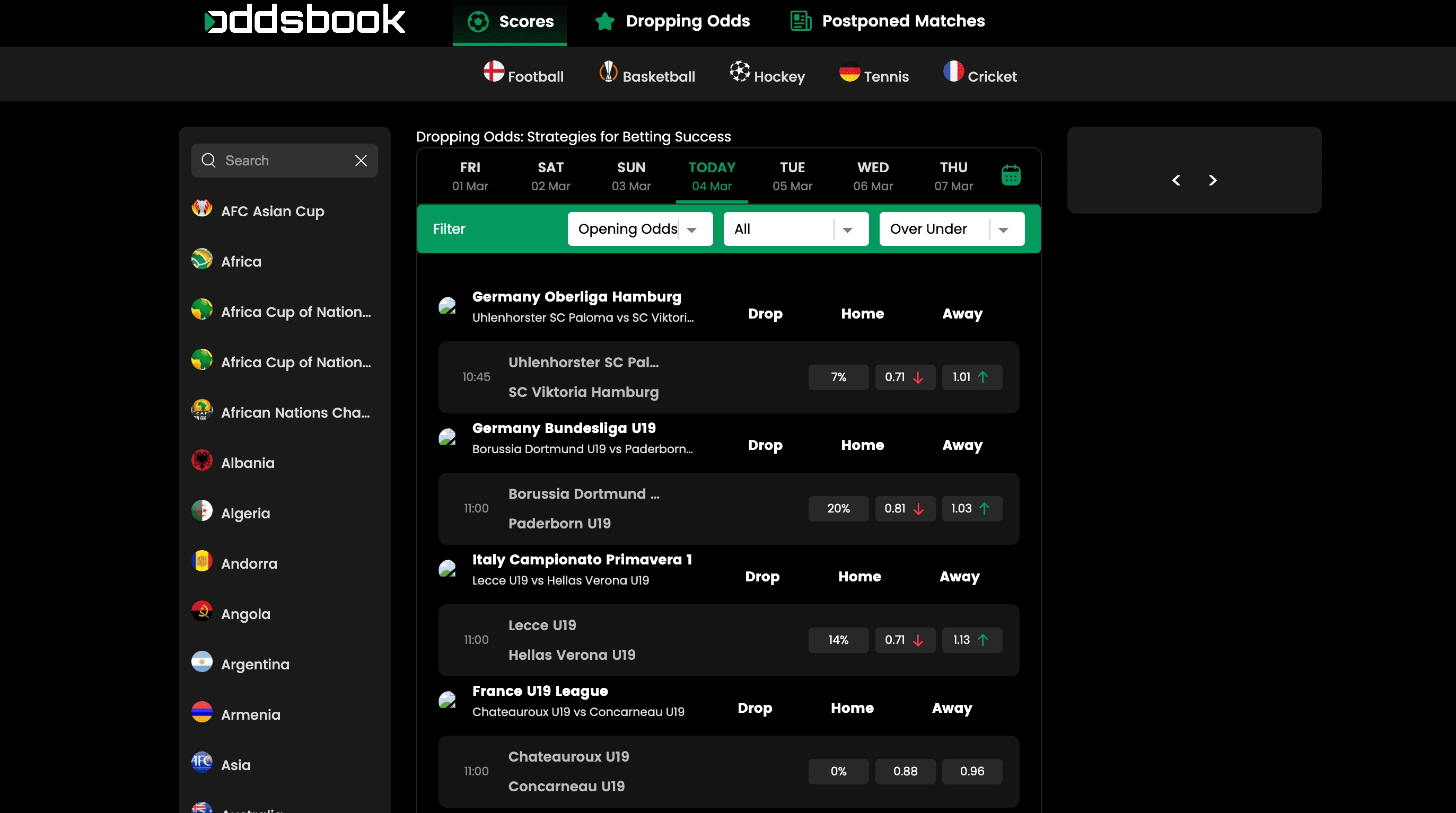This screenshot has height=813, width=1456.
Task: Open the calendar date picker icon
Action: tap(1011, 175)
